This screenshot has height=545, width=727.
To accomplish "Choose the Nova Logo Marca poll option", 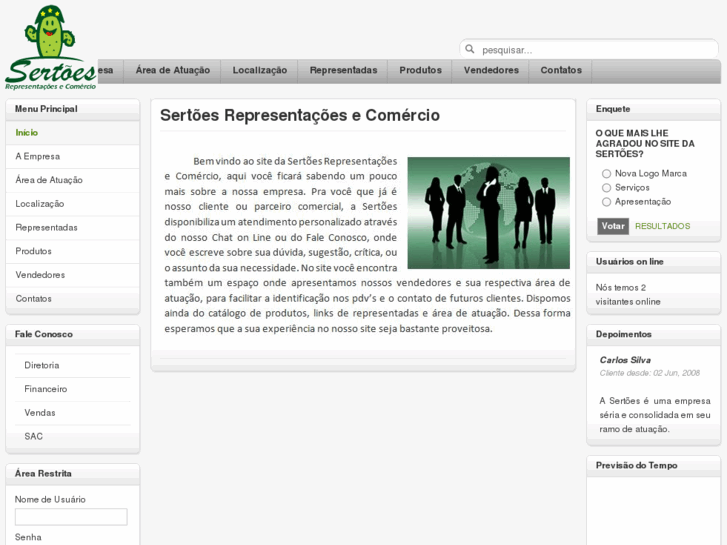I will click(x=606, y=173).
